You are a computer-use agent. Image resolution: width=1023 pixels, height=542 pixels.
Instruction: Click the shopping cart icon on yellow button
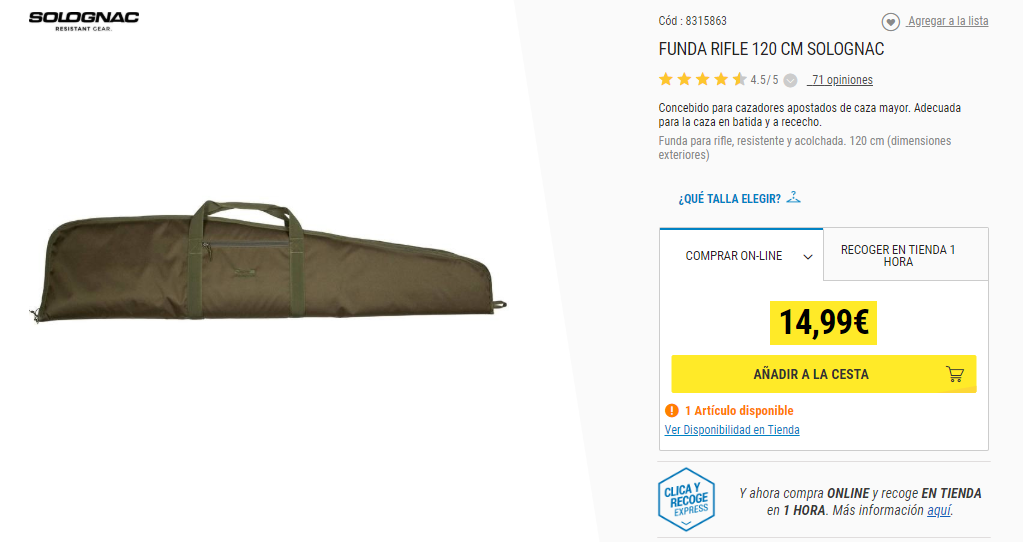954,374
